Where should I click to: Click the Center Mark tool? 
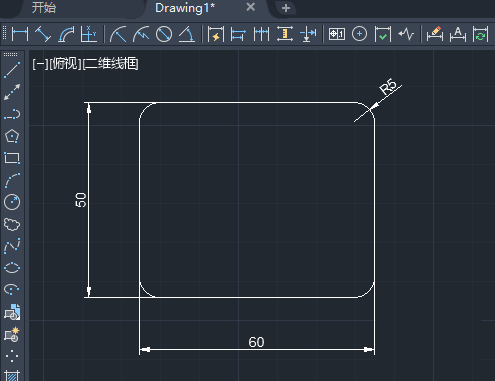359,34
